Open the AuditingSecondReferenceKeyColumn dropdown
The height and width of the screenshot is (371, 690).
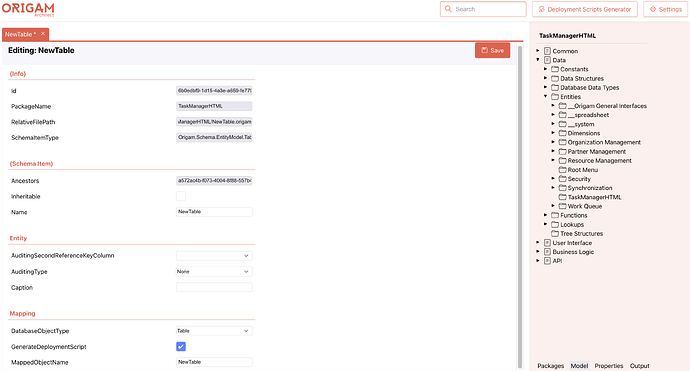click(x=214, y=256)
